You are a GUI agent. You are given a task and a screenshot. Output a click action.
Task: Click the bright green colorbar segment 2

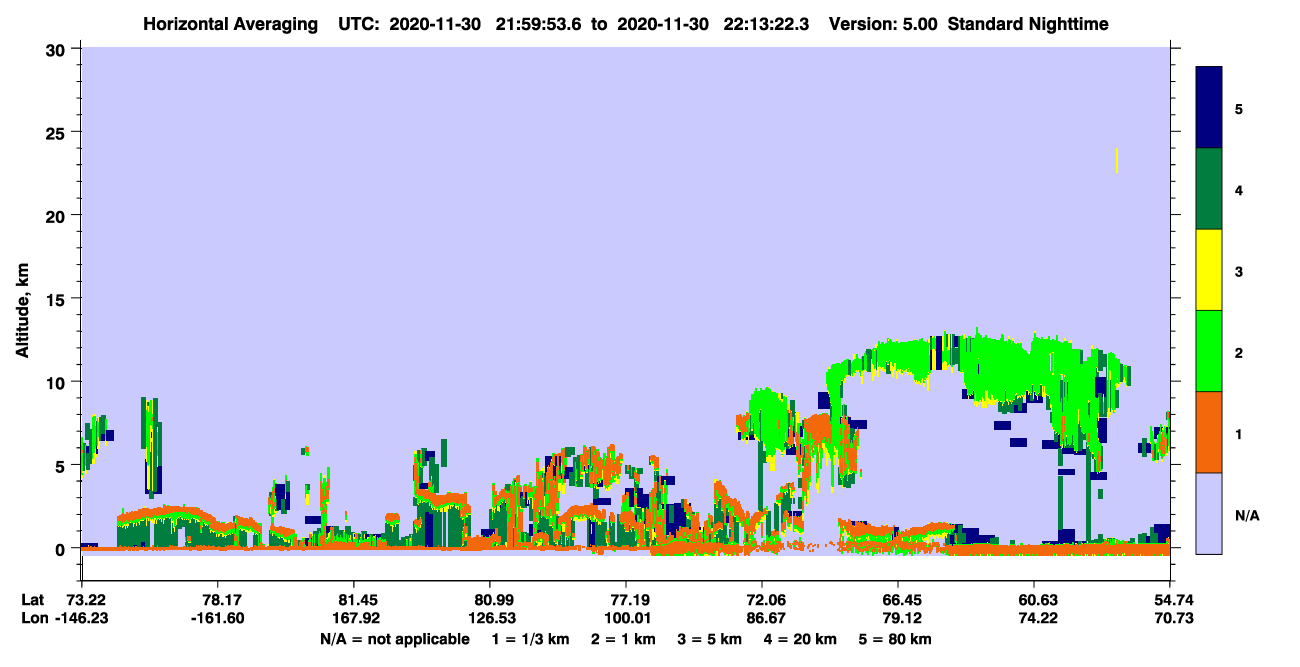click(1209, 351)
